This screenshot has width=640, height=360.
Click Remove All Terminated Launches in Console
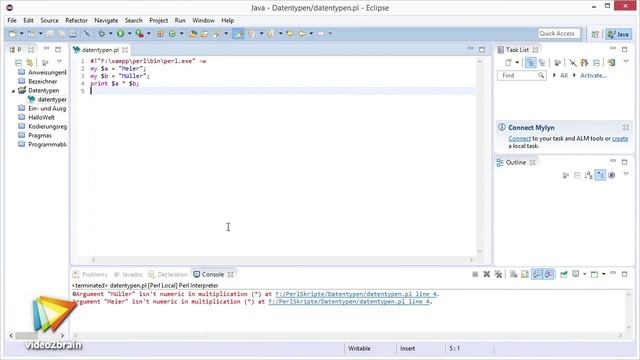pos(498,274)
